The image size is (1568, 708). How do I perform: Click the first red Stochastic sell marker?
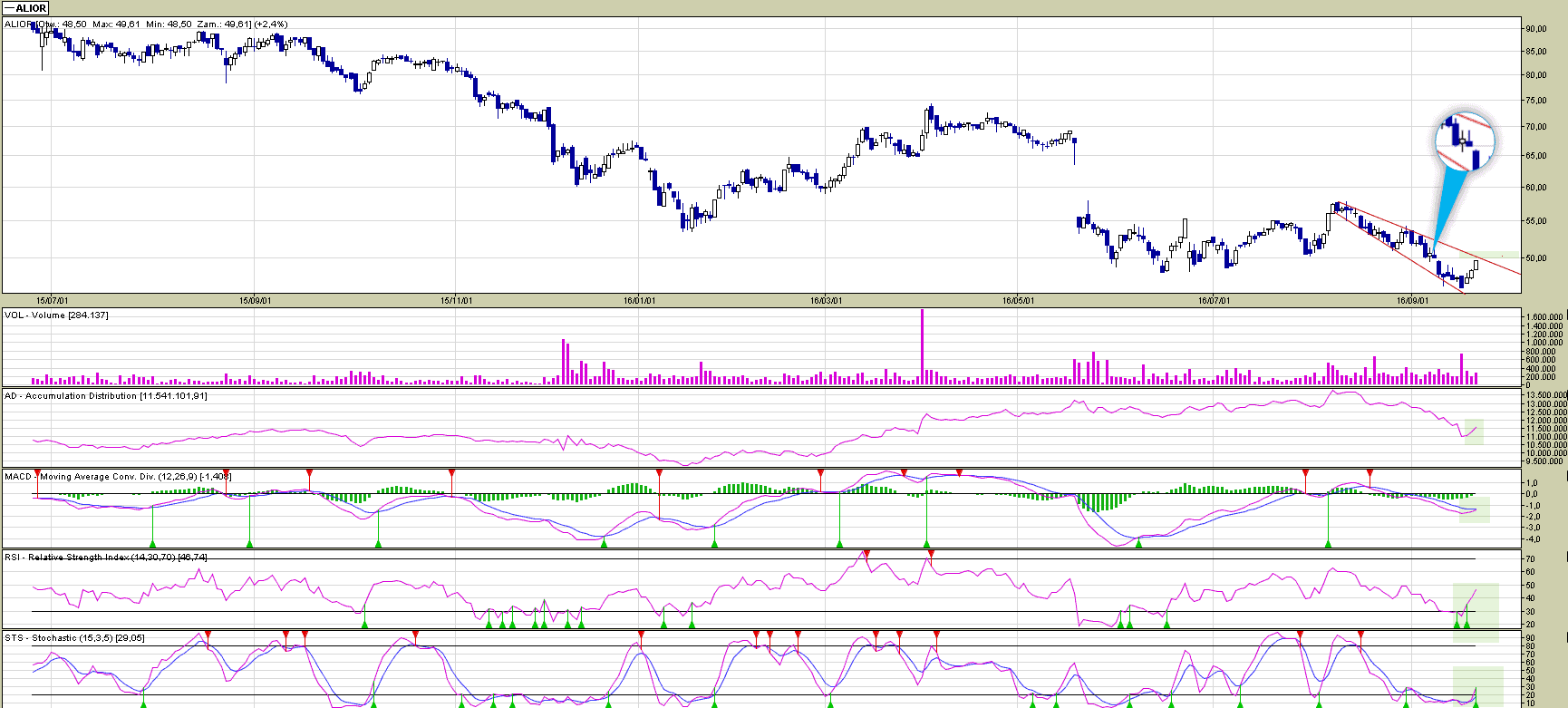(x=208, y=635)
